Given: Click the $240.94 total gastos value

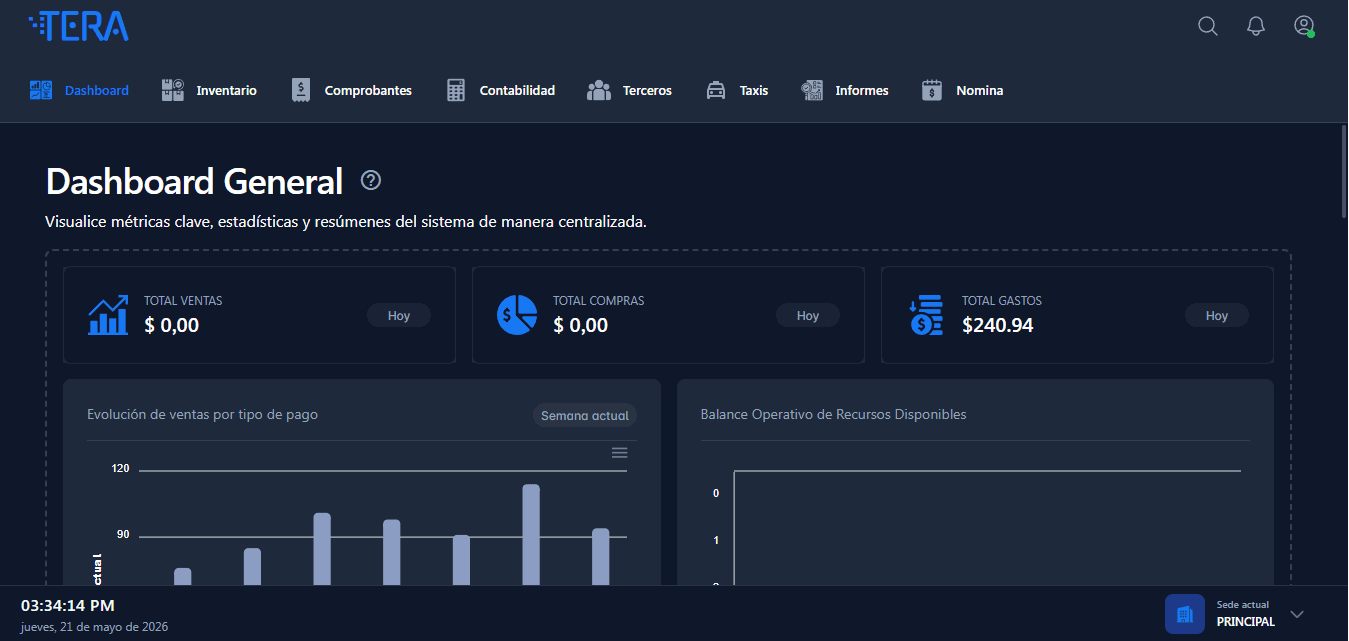Looking at the screenshot, I should point(998,325).
